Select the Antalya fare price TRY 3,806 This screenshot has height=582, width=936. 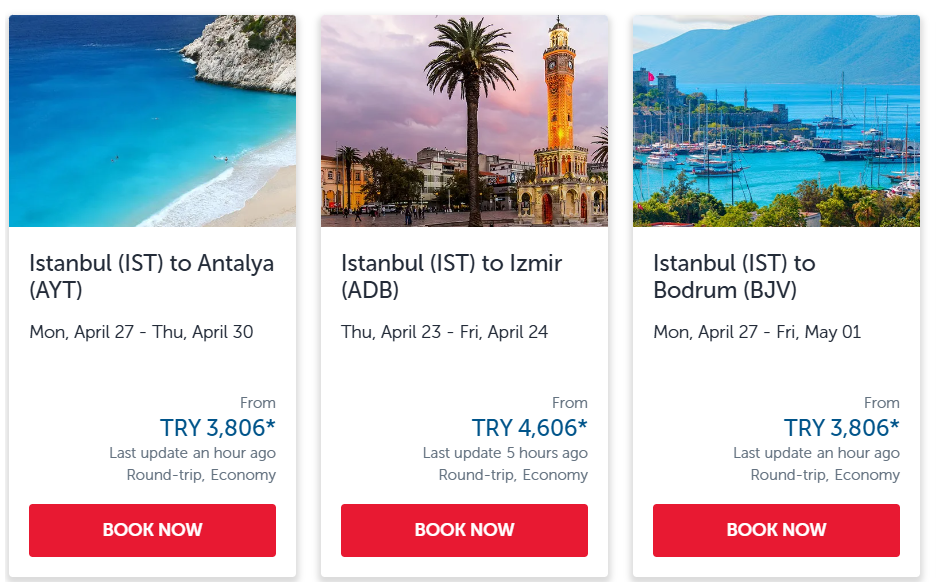point(217,428)
